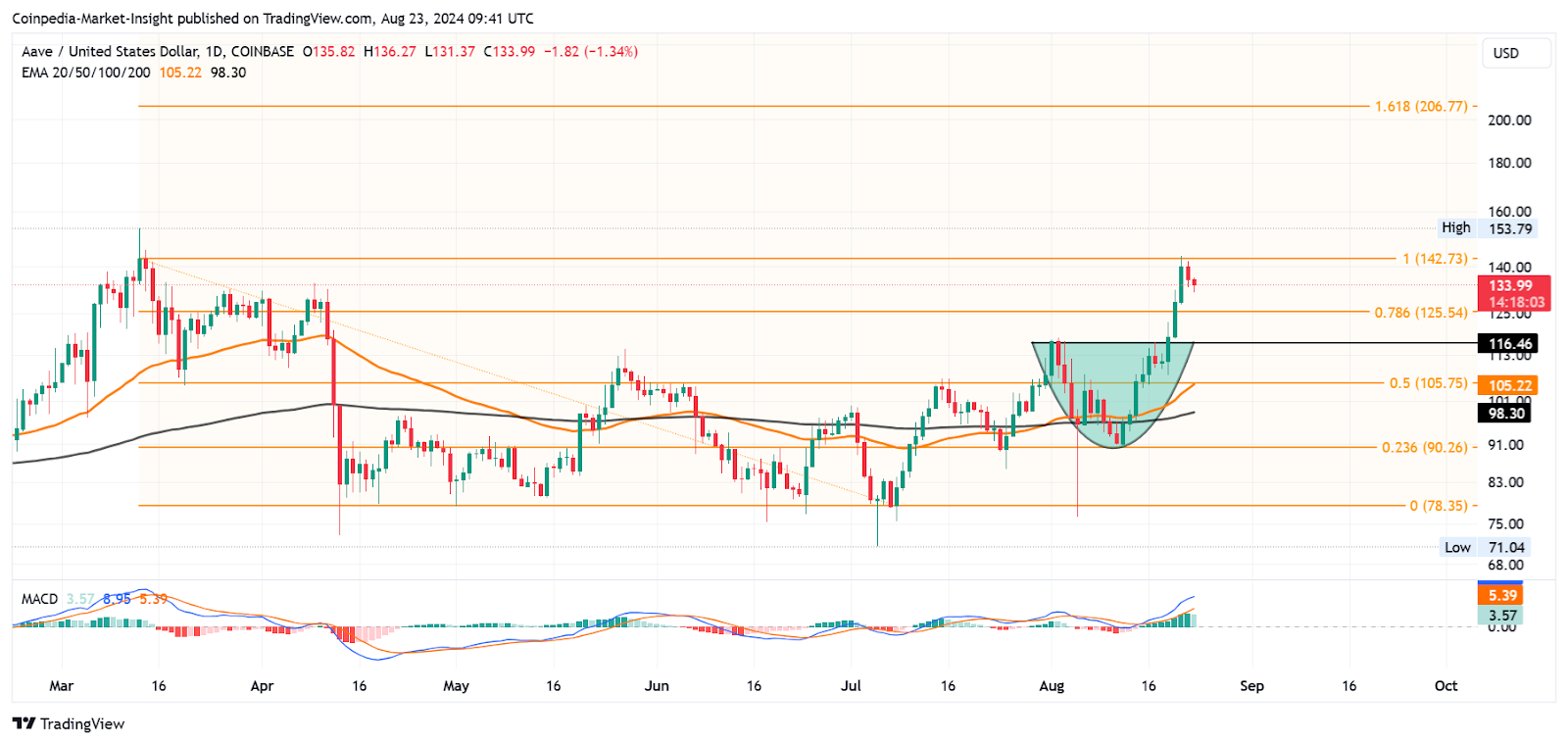
Task: Click the TradingView logo at bottom left
Action: click(69, 723)
